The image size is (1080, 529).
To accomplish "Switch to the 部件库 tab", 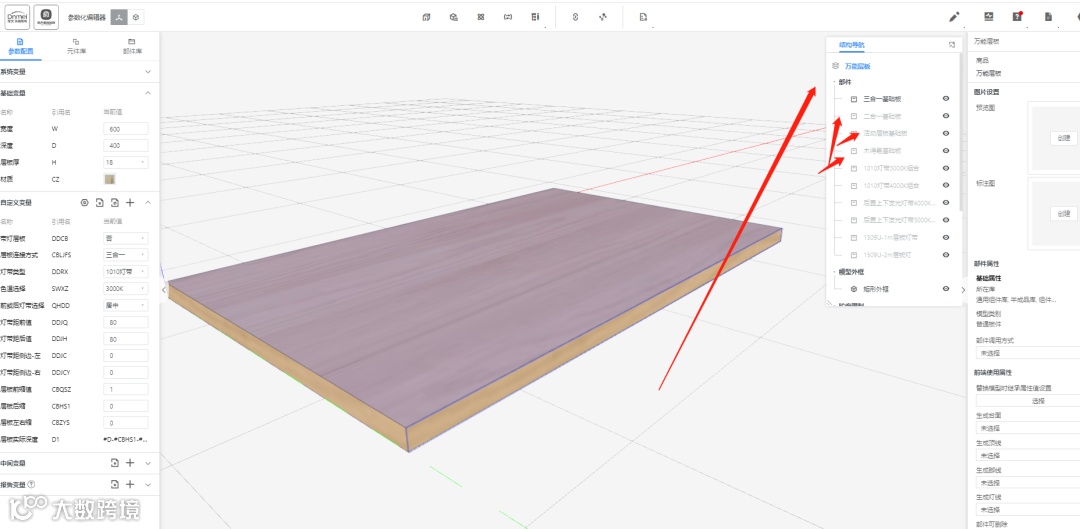I will pos(132,46).
